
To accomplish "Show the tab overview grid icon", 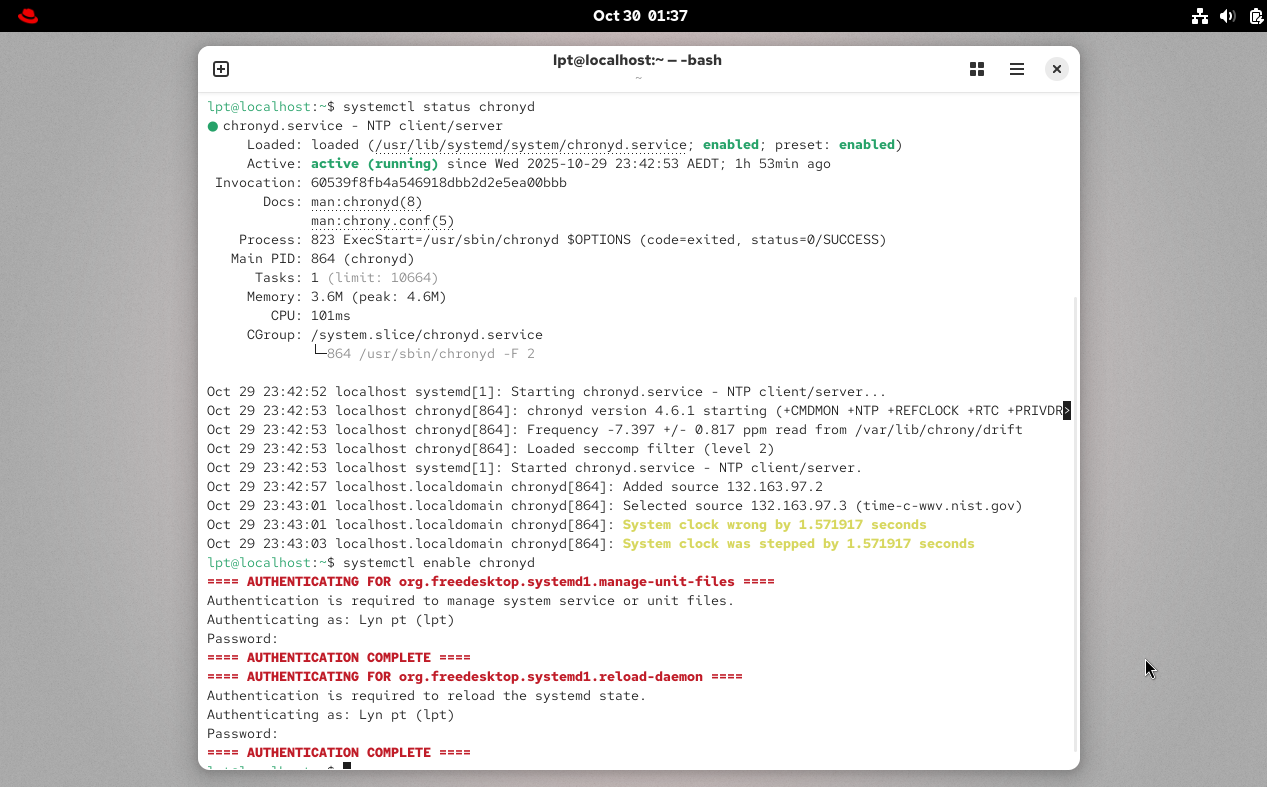I will pyautogui.click(x=976, y=69).
